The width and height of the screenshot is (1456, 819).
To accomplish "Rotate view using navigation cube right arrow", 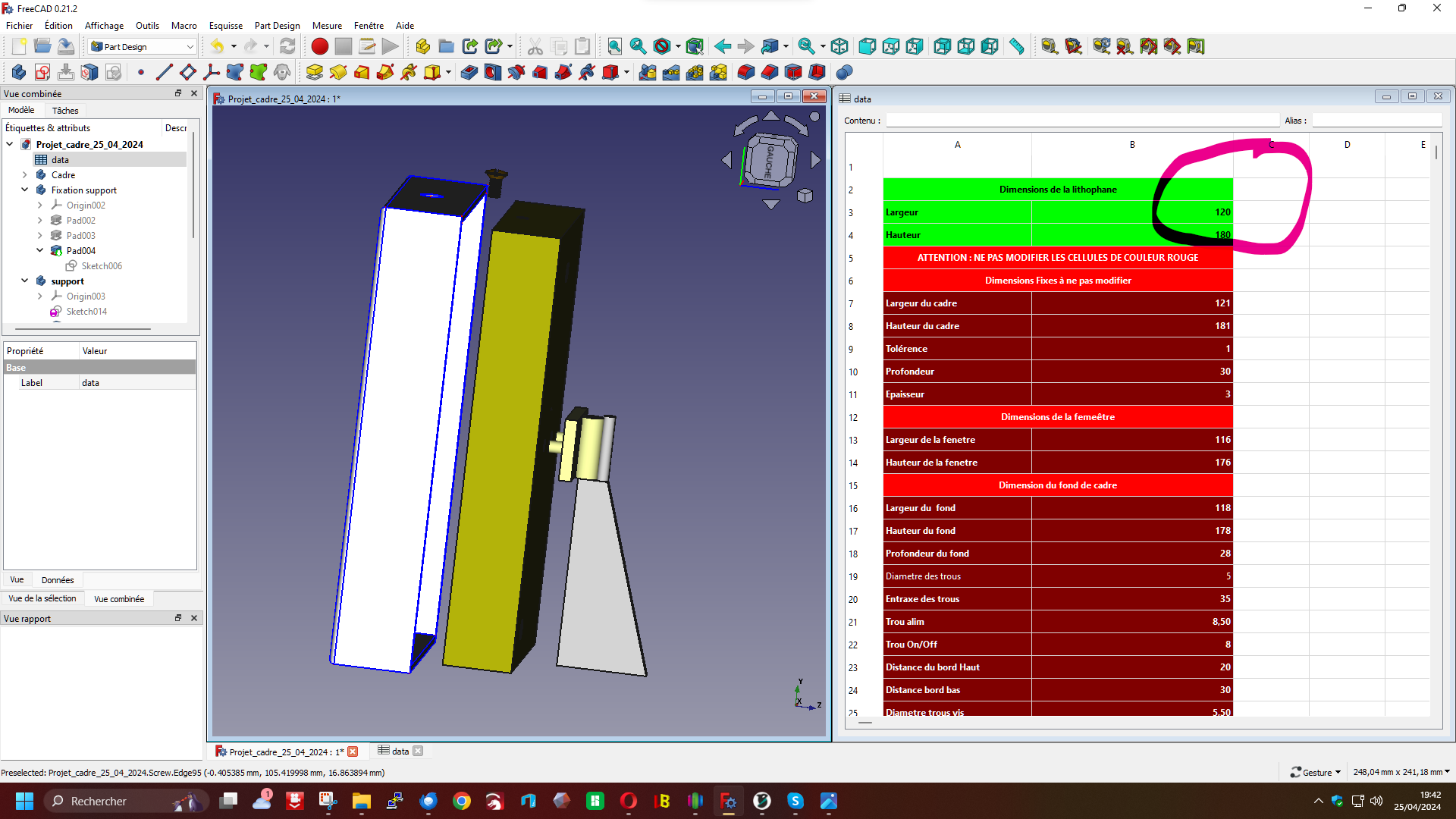I will click(816, 160).
